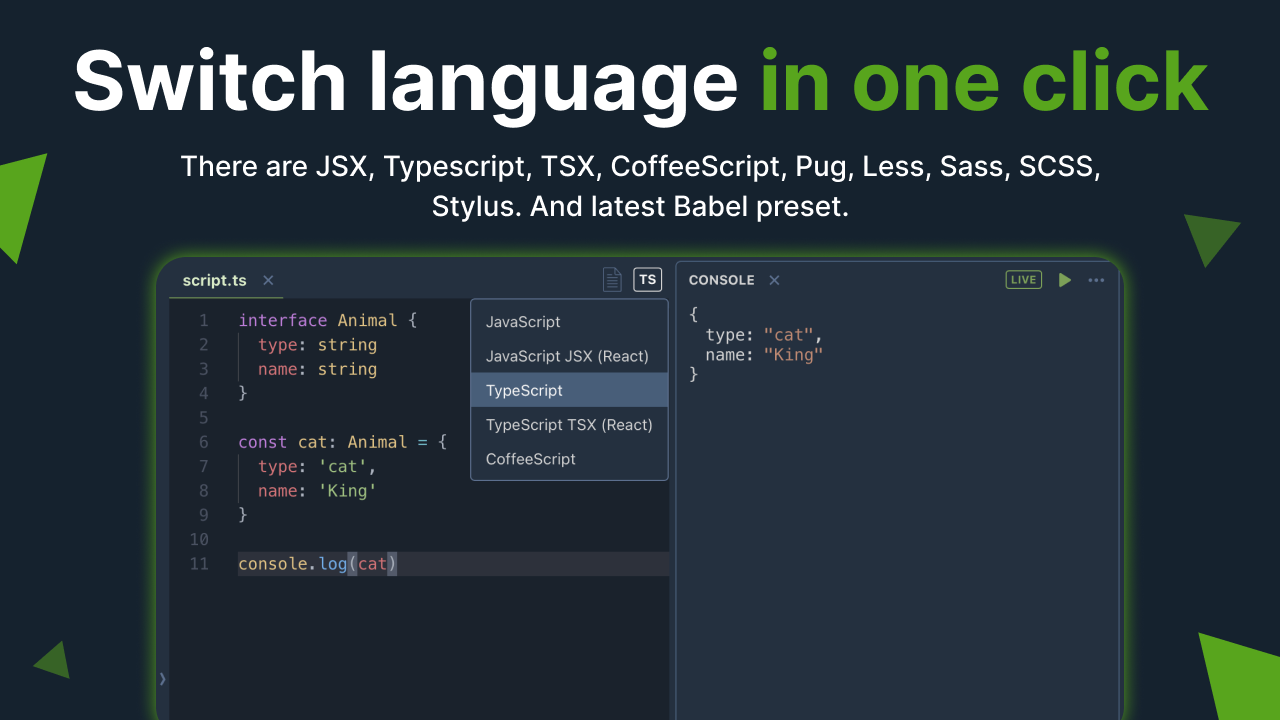The height and width of the screenshot is (720, 1280).
Task: Click the "King" value in console output
Action: [793, 355]
